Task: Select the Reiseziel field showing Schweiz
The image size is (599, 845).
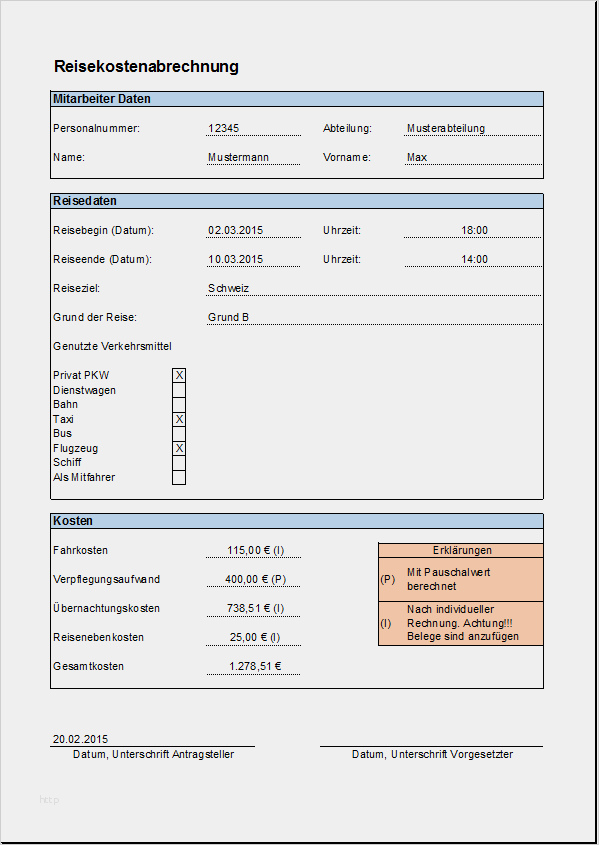Action: [373, 288]
